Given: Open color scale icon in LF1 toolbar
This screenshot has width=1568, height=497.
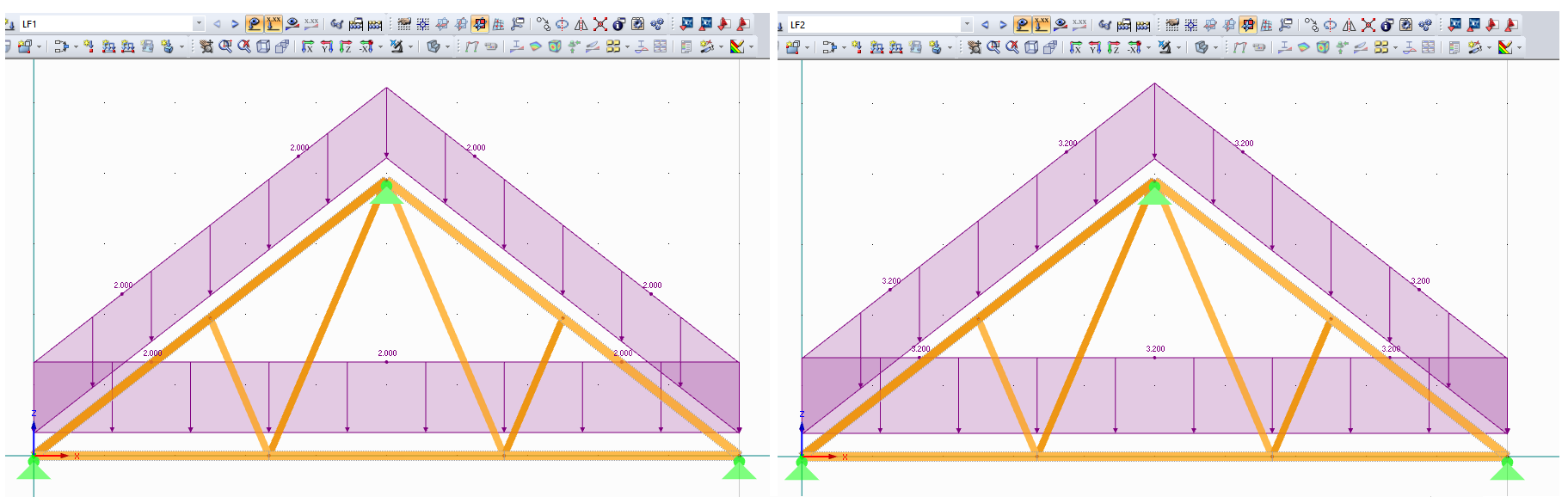Looking at the screenshot, I should click(x=736, y=46).
